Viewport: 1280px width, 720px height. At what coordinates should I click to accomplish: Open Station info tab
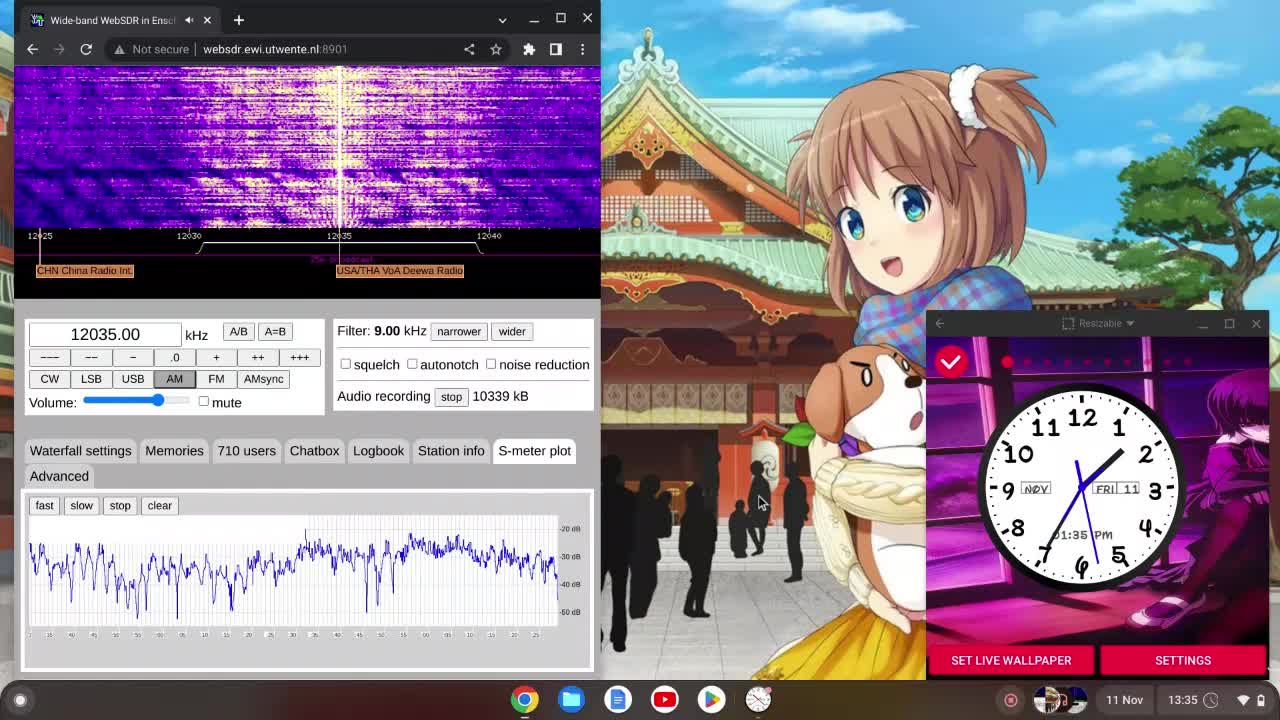point(451,451)
